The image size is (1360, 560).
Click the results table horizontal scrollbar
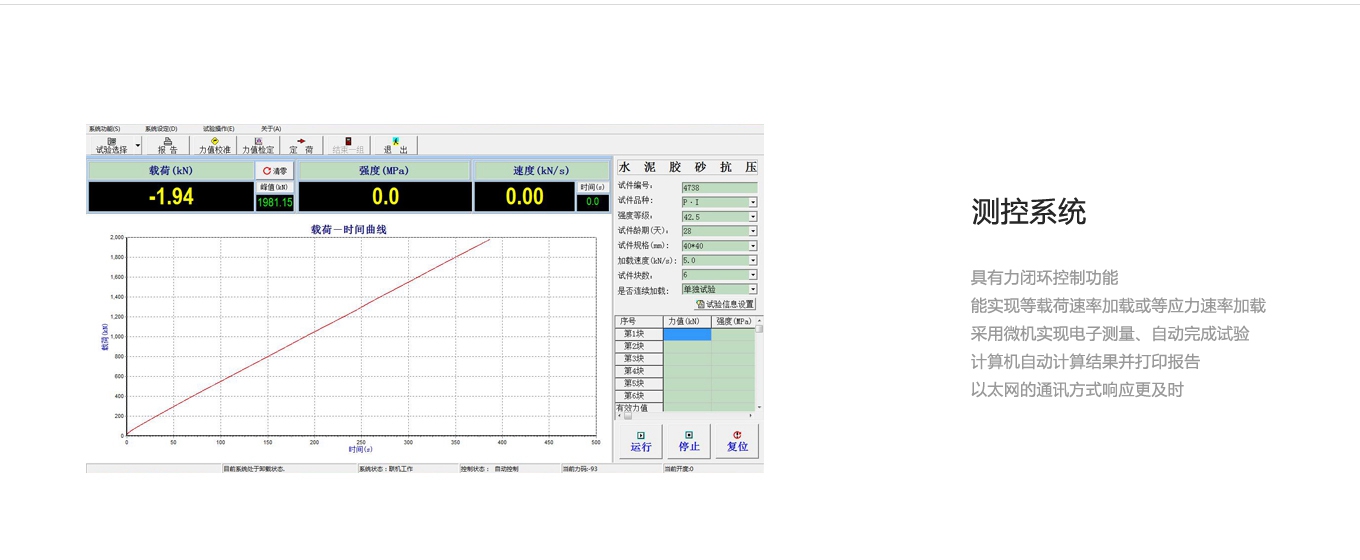688,416
